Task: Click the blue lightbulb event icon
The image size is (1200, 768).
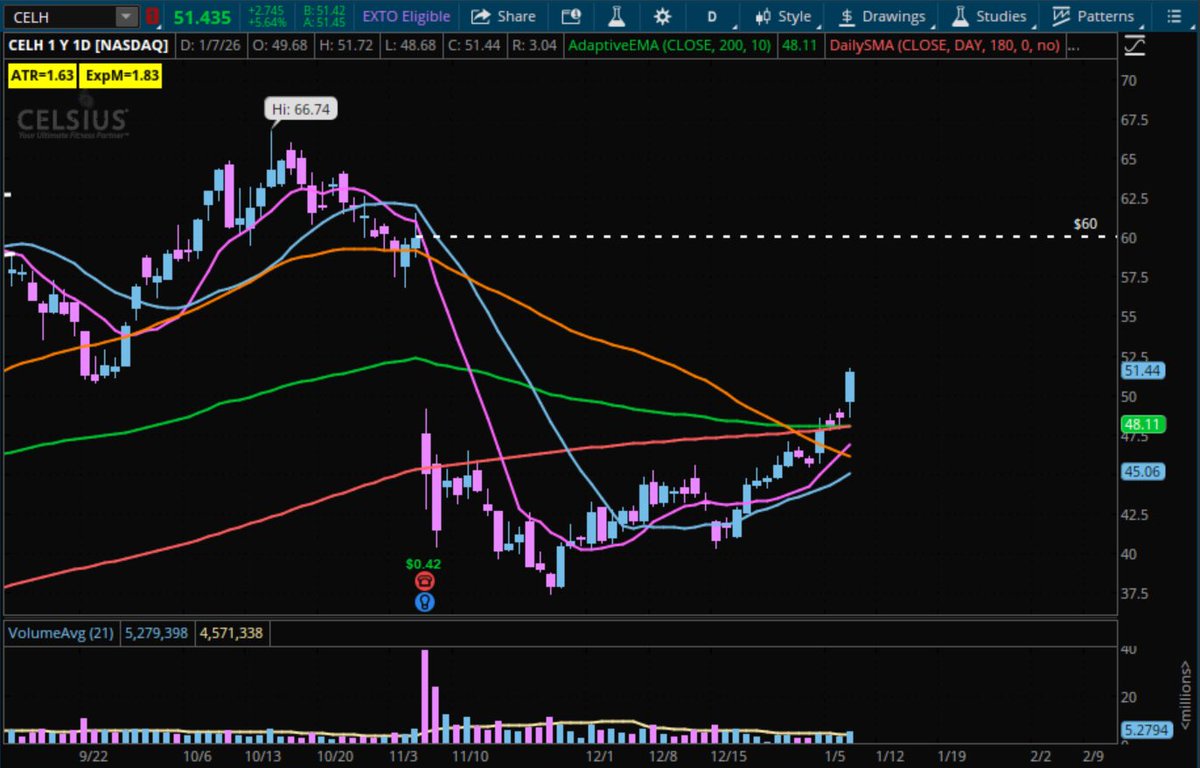Action: point(424,602)
